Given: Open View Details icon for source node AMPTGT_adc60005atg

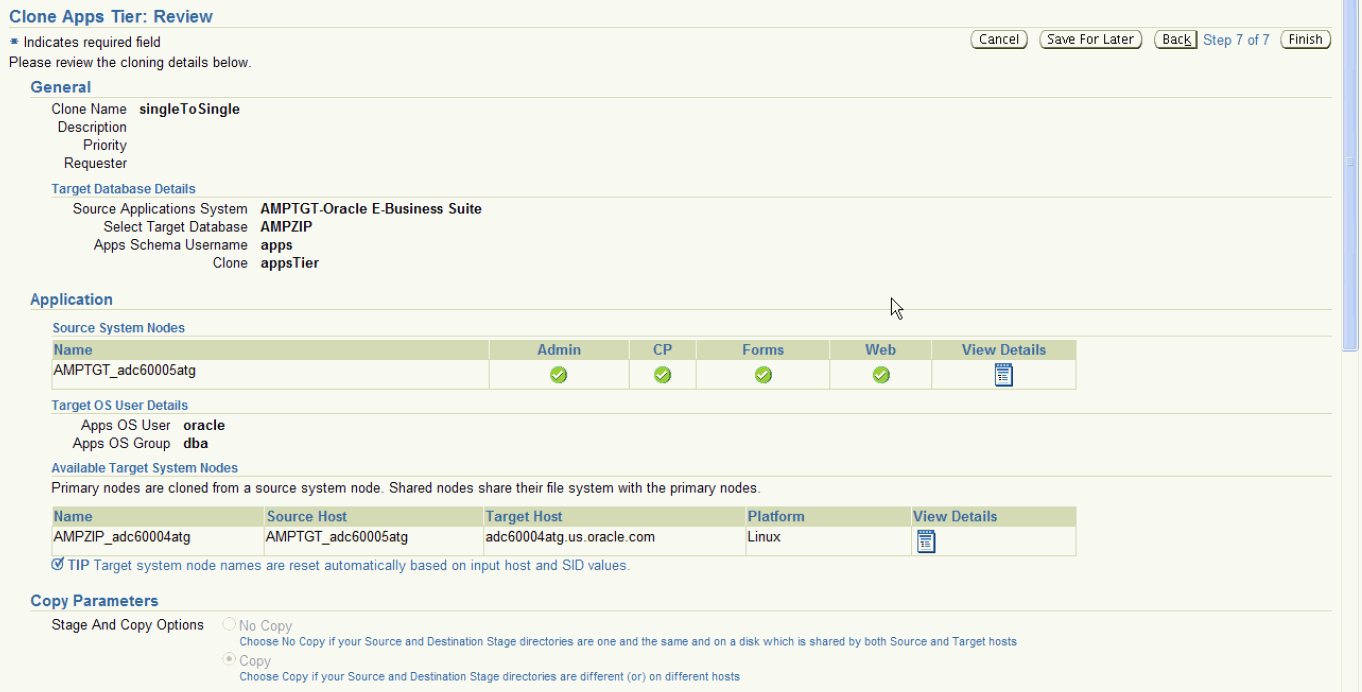Looking at the screenshot, I should (x=1004, y=375).
